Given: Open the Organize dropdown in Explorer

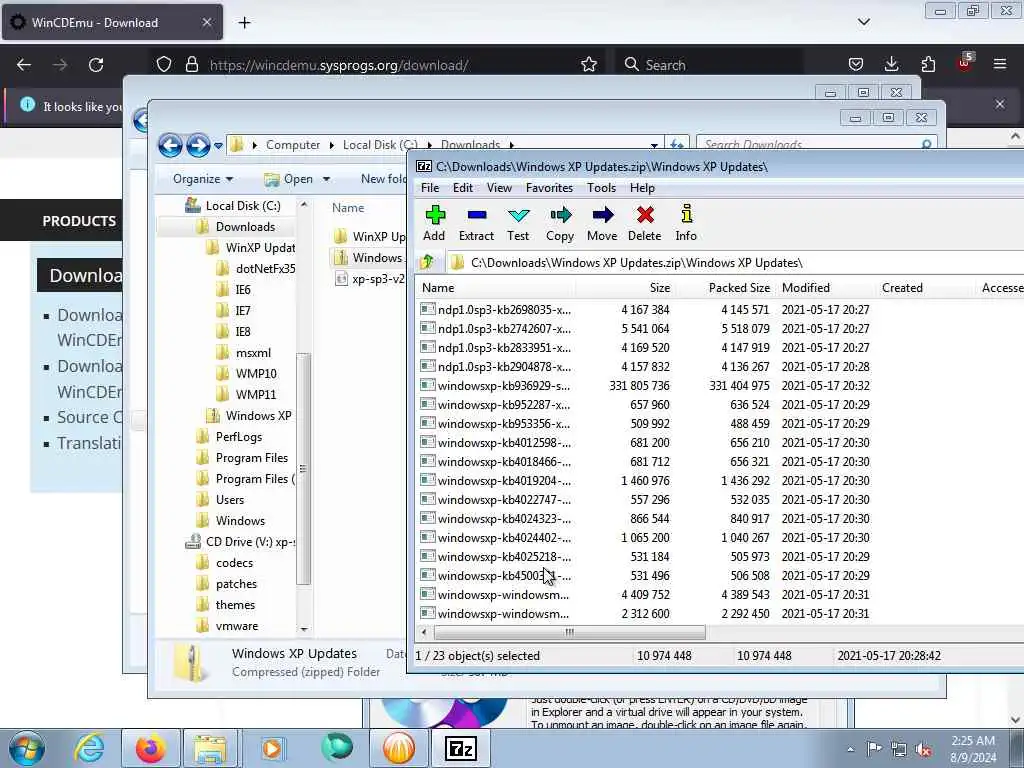Looking at the screenshot, I should 202,179.
